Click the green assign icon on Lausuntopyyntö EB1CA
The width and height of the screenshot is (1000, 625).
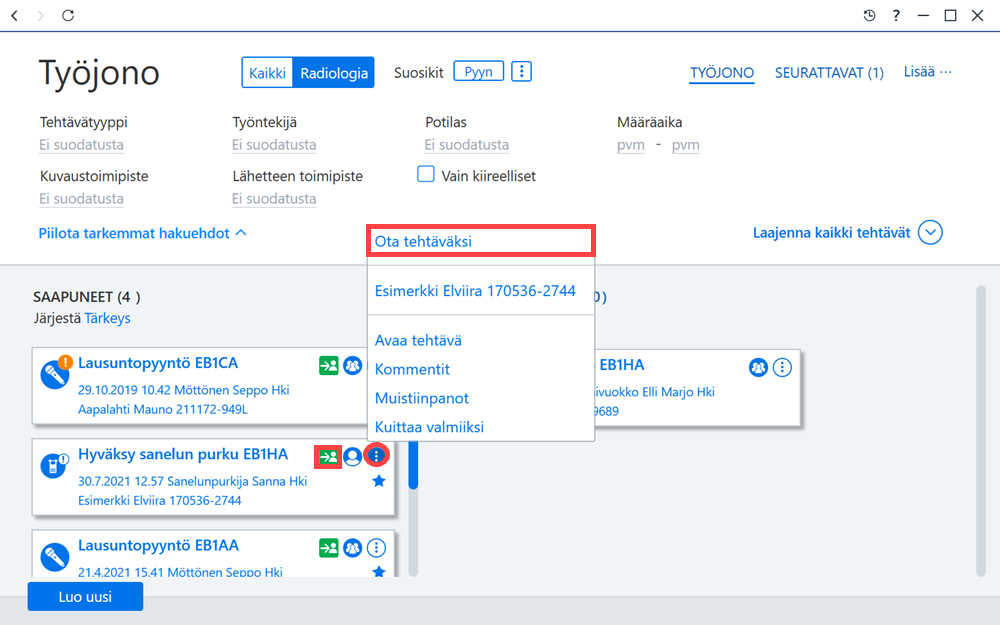[328, 365]
